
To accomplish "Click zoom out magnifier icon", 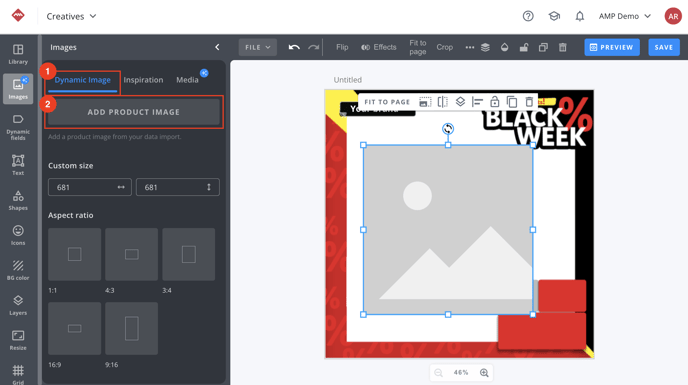I will [438, 373].
